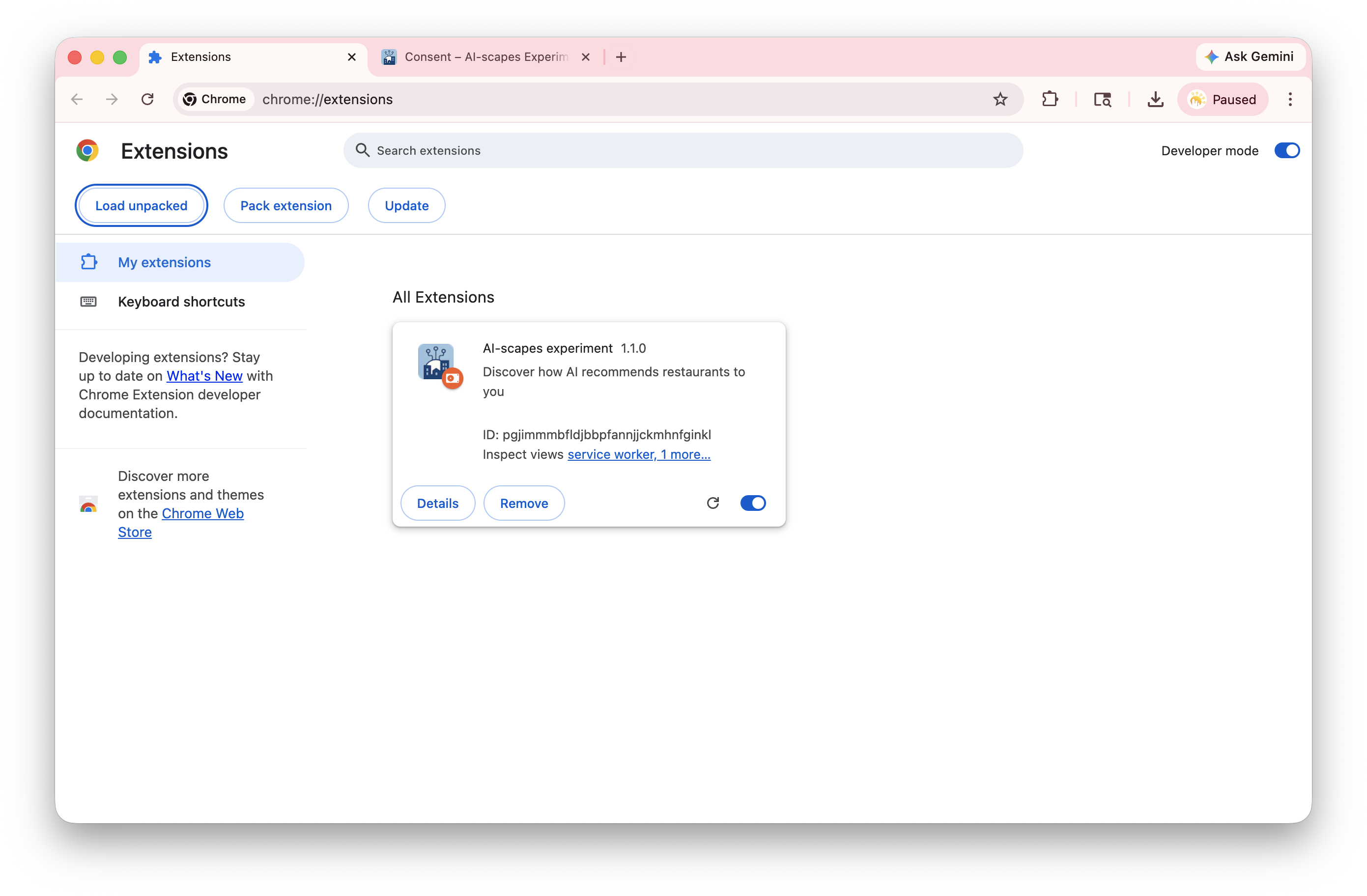Click the Chrome logo beside the Extensions title

tap(87, 150)
